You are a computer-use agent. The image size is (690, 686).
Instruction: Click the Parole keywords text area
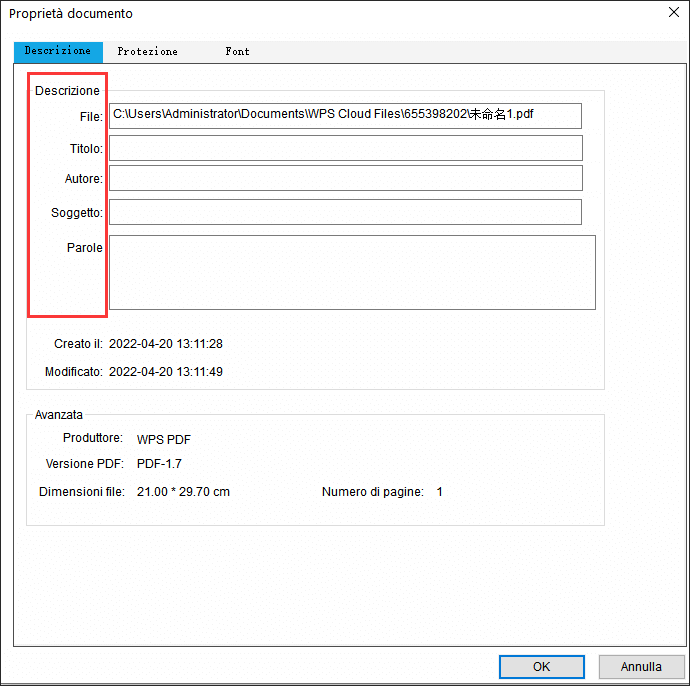point(352,272)
